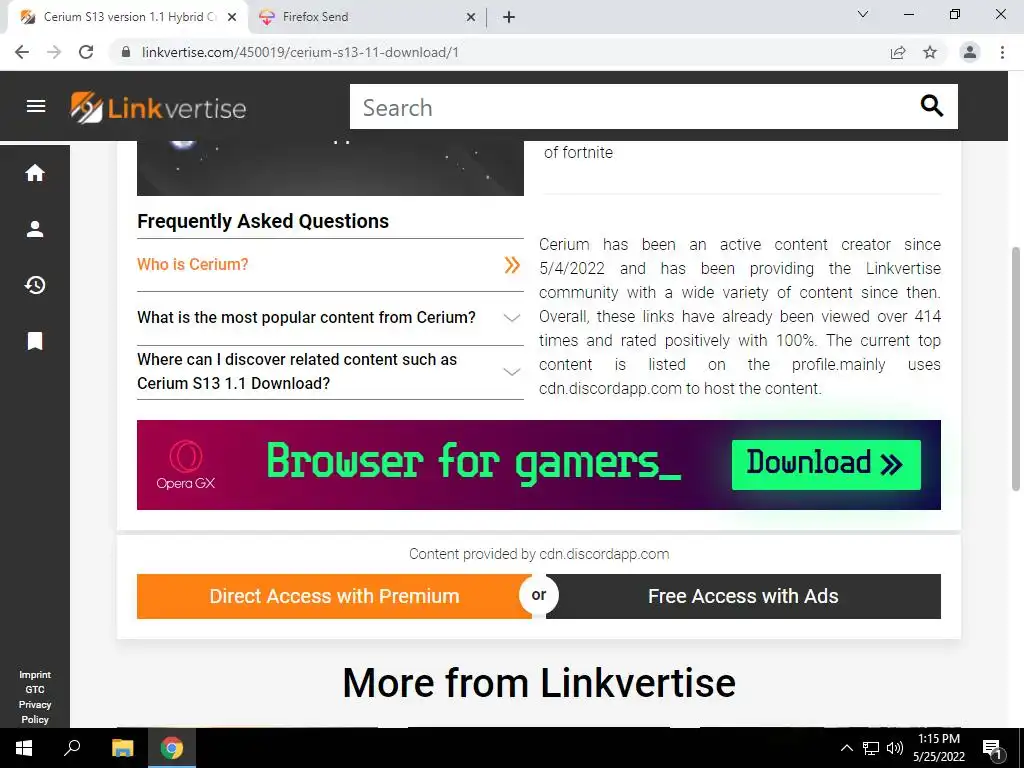
Task: Open File Explorer from taskbar
Action: point(122,748)
